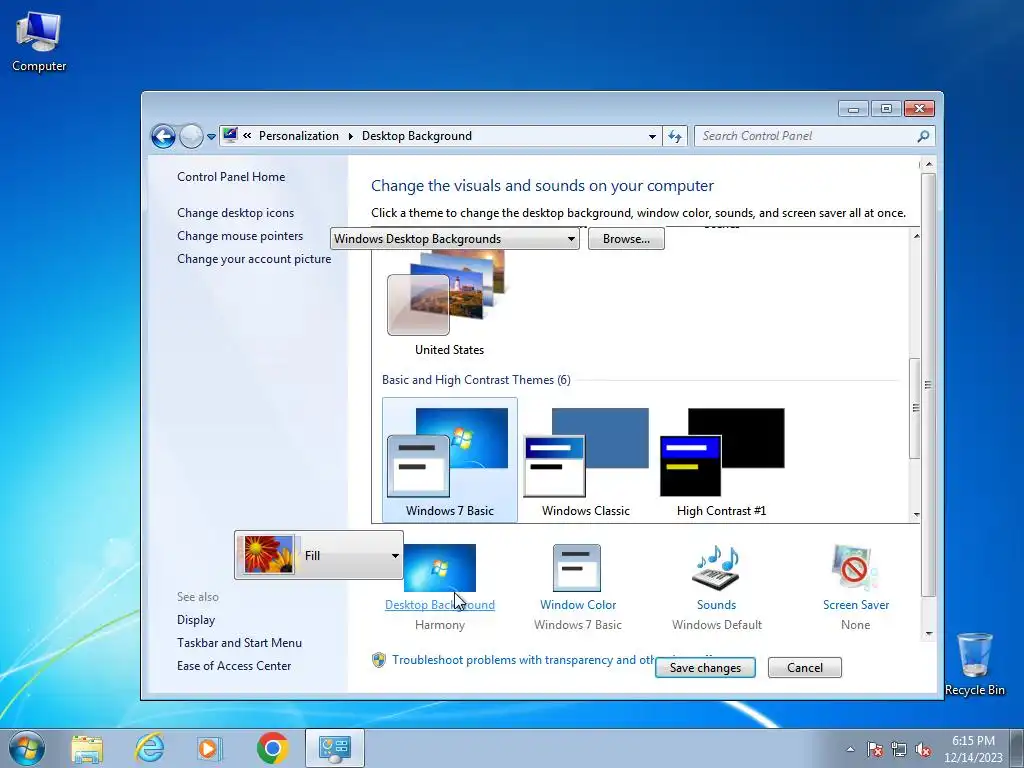The height and width of the screenshot is (768, 1024).
Task: Click the Save changes button
Action: click(x=705, y=667)
